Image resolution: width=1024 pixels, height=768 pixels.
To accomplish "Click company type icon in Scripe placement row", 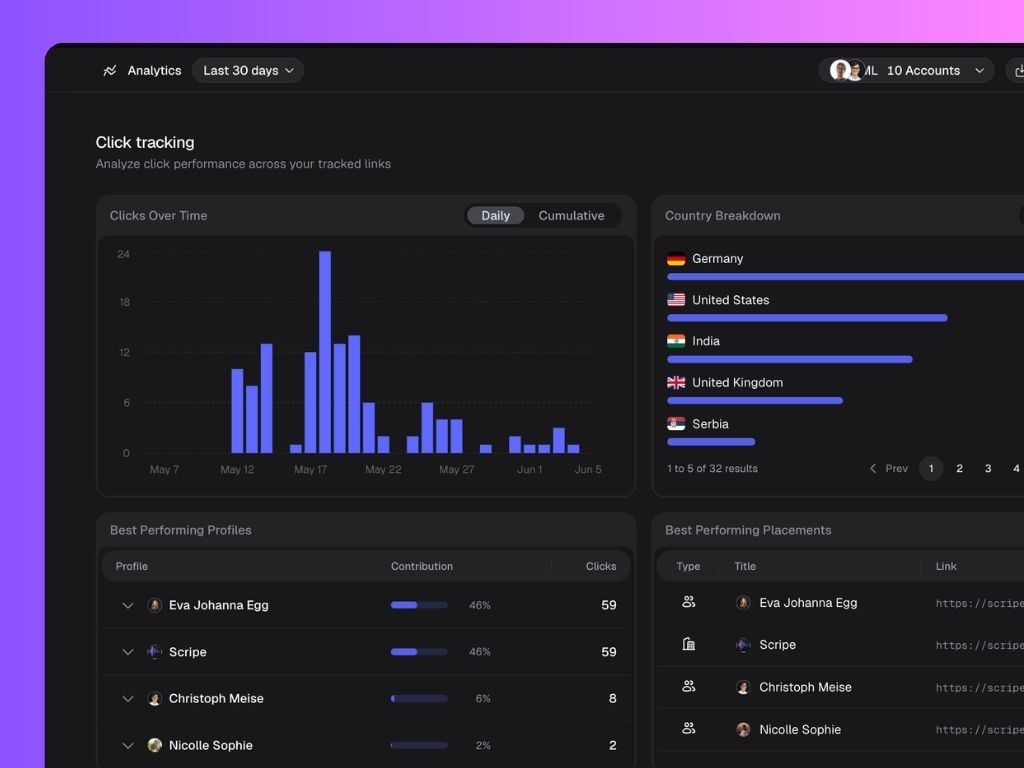I will pyautogui.click(x=688, y=645).
